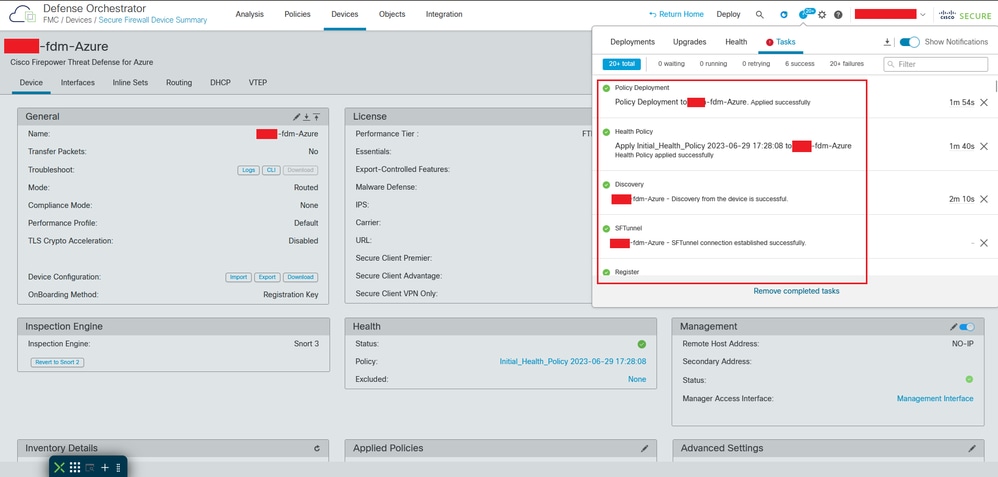Screen dimensions: 998x477
Task: Open the Analysis menu
Action: [x=250, y=14]
